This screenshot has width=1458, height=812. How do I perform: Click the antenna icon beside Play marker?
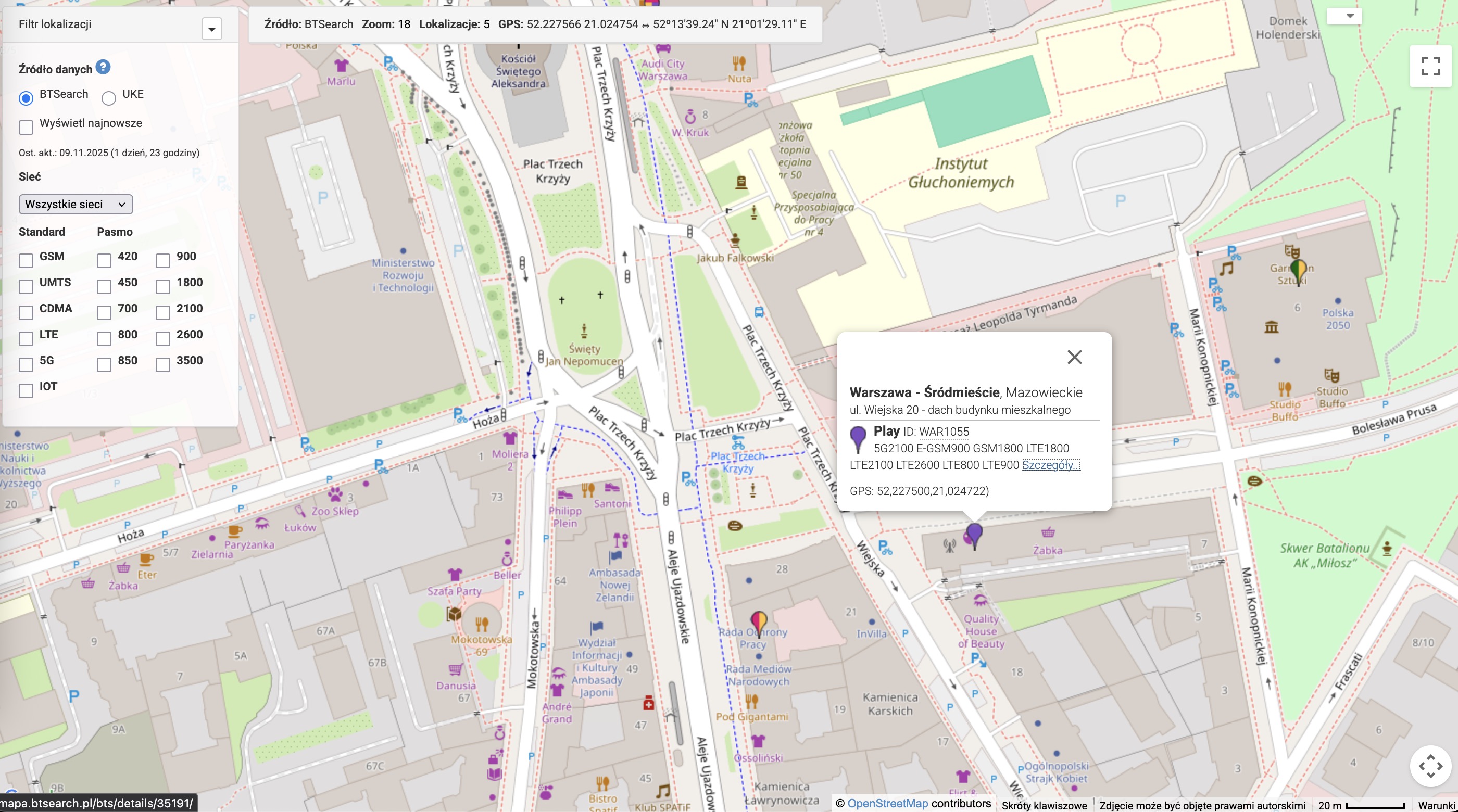point(949,545)
